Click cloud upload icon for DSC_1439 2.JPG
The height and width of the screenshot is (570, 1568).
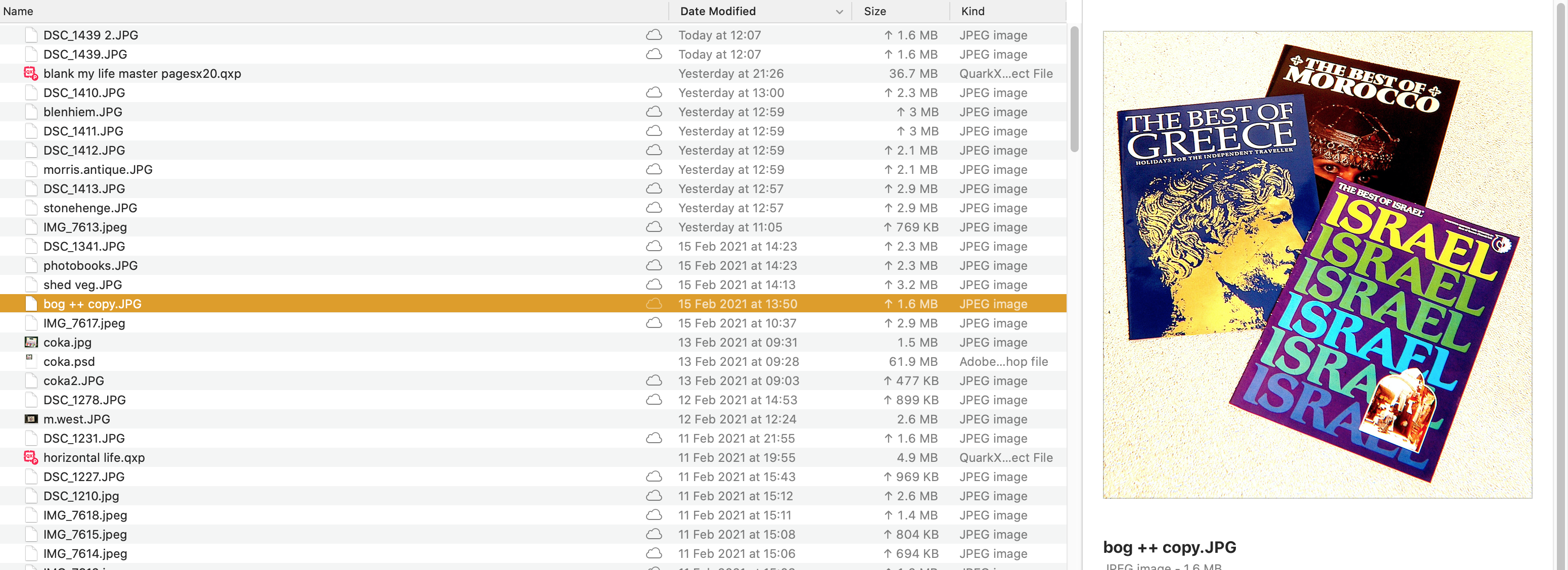coord(654,35)
